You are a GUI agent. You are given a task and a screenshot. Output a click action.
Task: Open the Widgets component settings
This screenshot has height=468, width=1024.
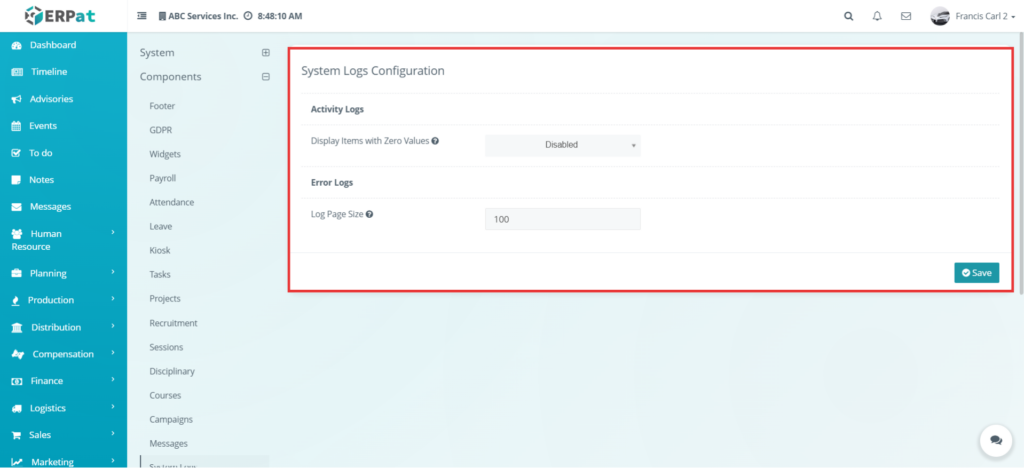[165, 154]
